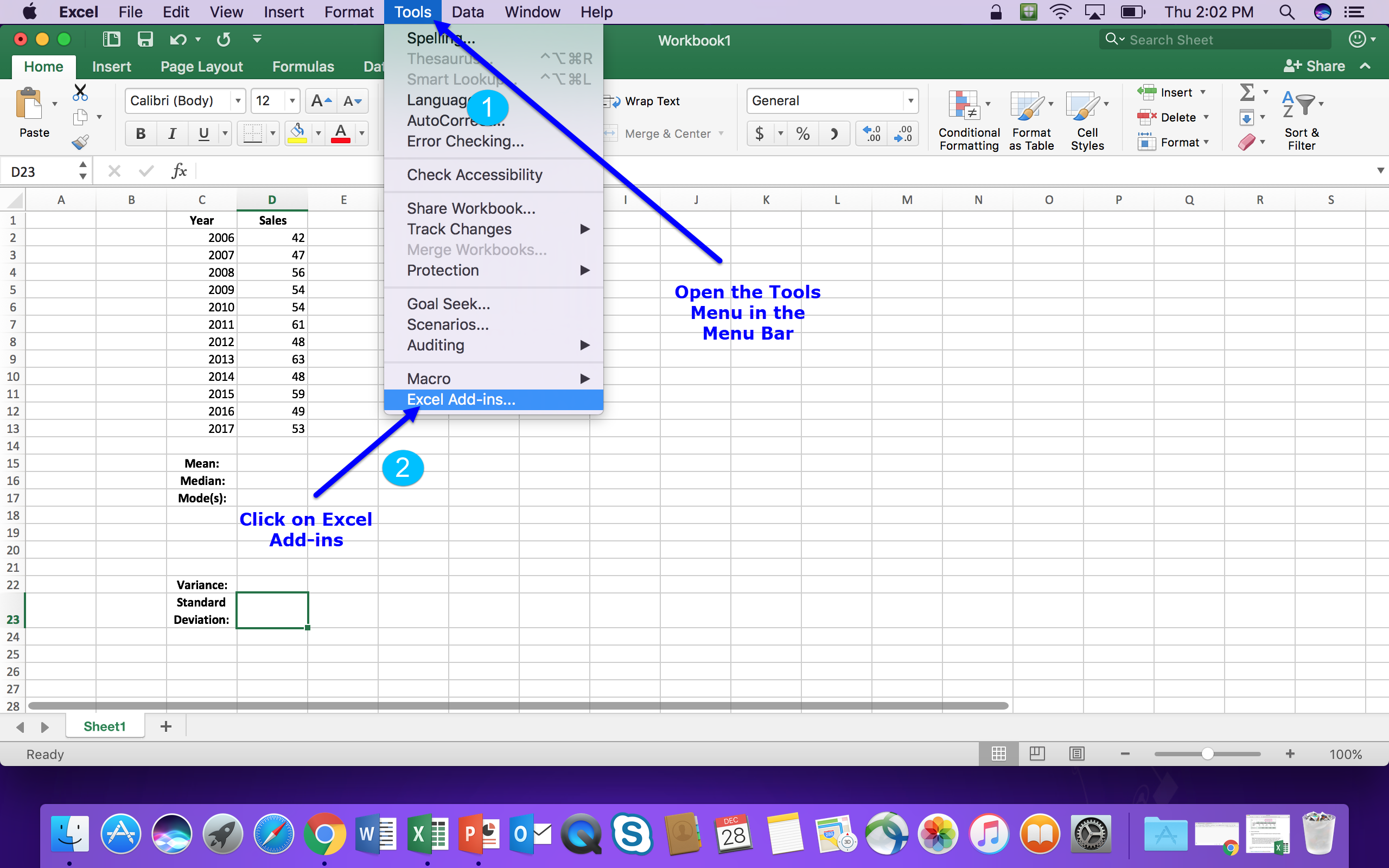Click the Save icon in title bar
Screen dimensions: 1389x868
pyautogui.click(x=145, y=39)
